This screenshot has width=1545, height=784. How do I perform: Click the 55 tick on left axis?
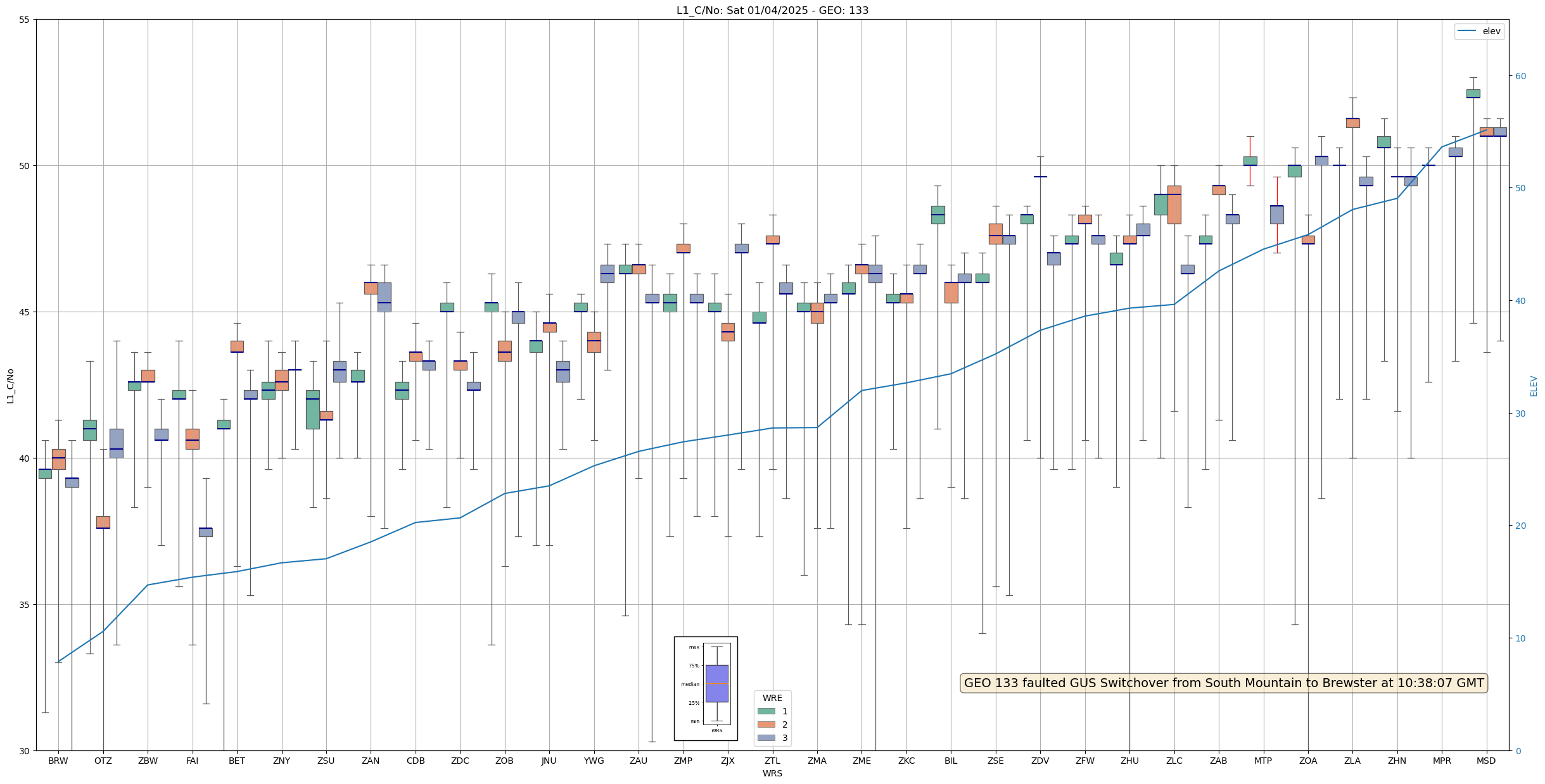[25, 20]
